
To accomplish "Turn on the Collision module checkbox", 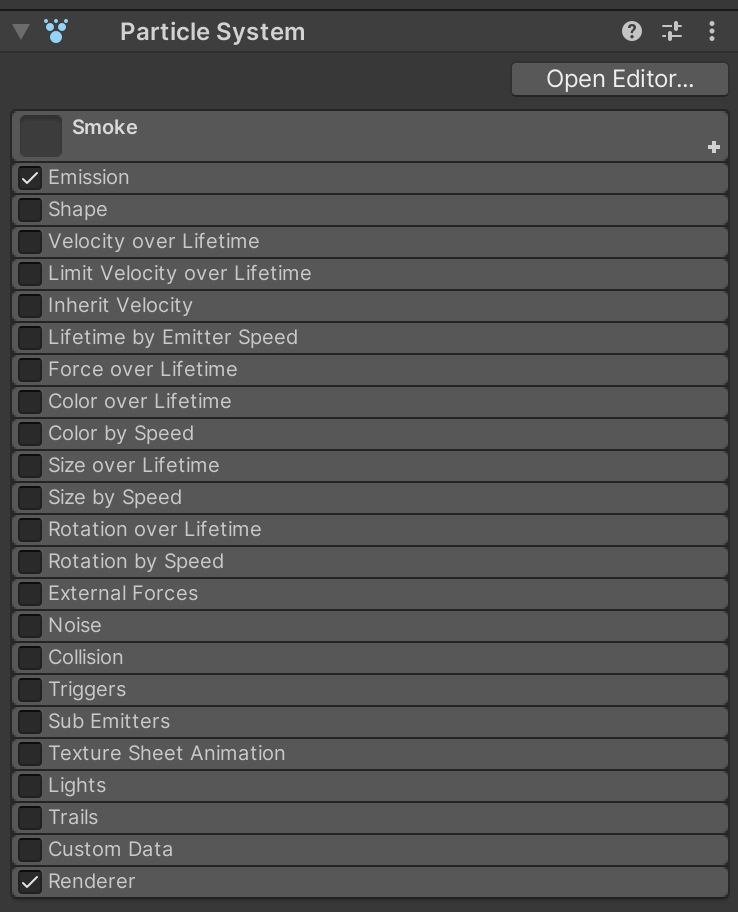I will click(x=30, y=658).
